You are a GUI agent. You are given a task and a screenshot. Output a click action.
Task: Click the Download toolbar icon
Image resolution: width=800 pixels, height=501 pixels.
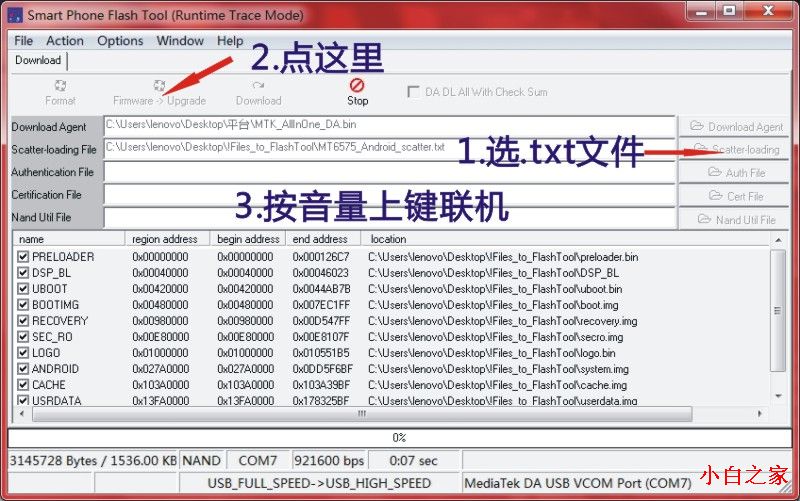258,85
